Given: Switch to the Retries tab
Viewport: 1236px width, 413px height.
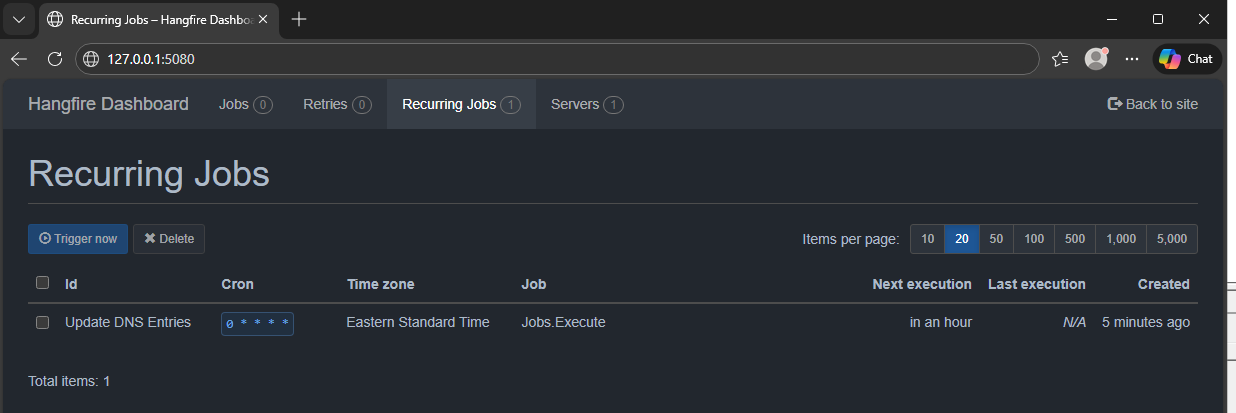Looking at the screenshot, I should click(x=337, y=104).
